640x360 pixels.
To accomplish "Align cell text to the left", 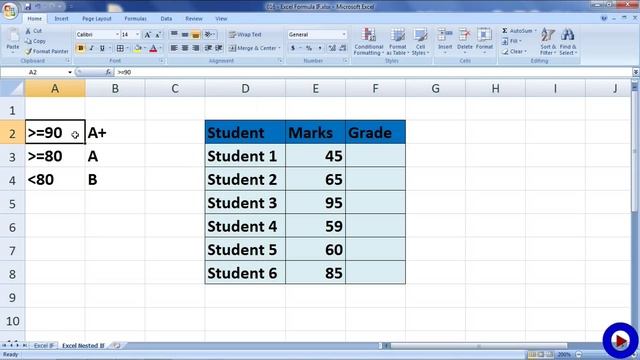I will click(x=174, y=48).
